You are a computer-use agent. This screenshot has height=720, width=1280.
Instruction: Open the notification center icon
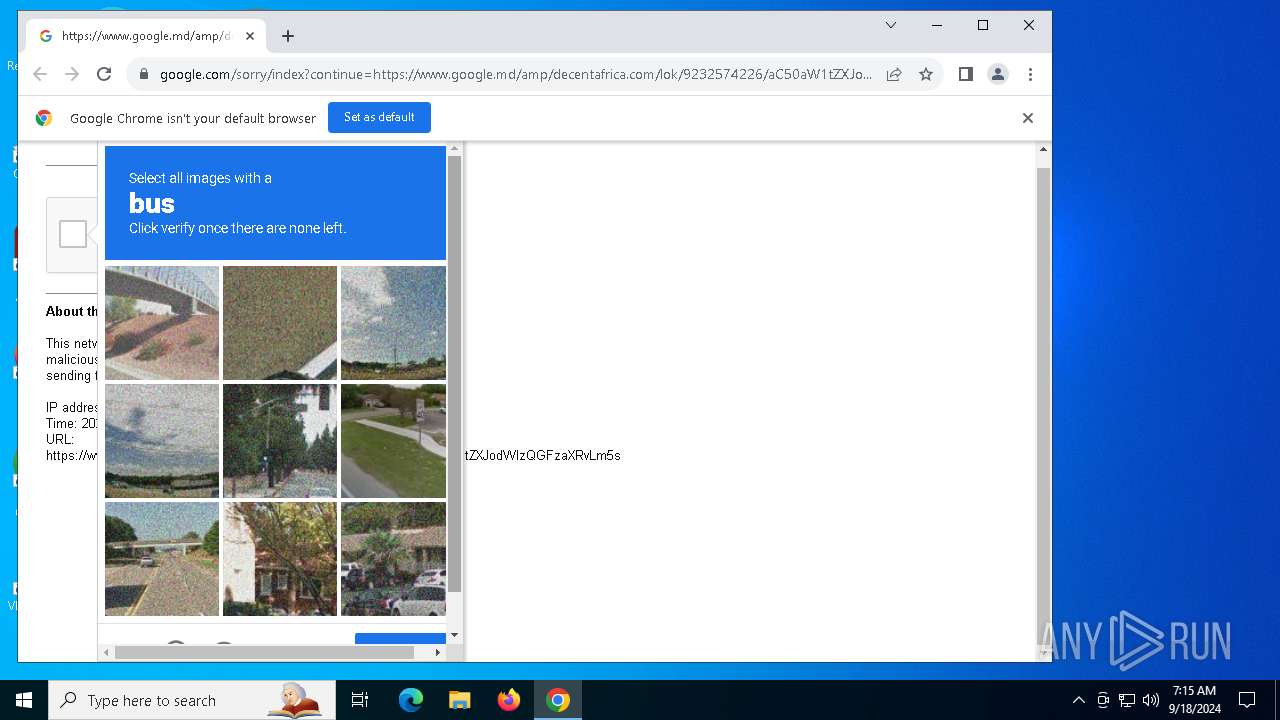[1247, 700]
